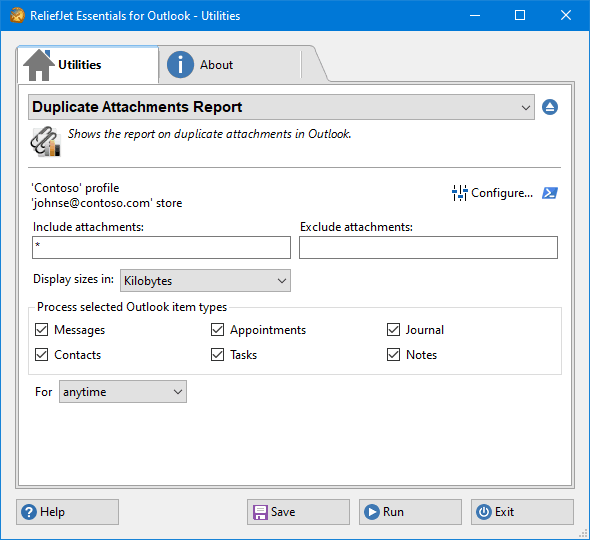Select the Utilities tab
The image size is (590, 540).
88,65
